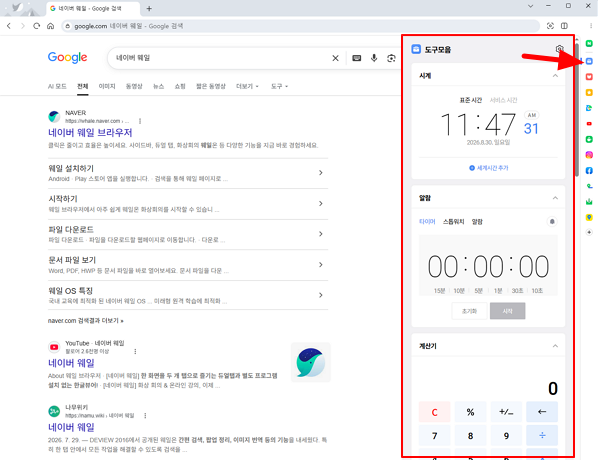
Task: Expand the 더보기 search filter dropdown
Action: click(x=247, y=86)
